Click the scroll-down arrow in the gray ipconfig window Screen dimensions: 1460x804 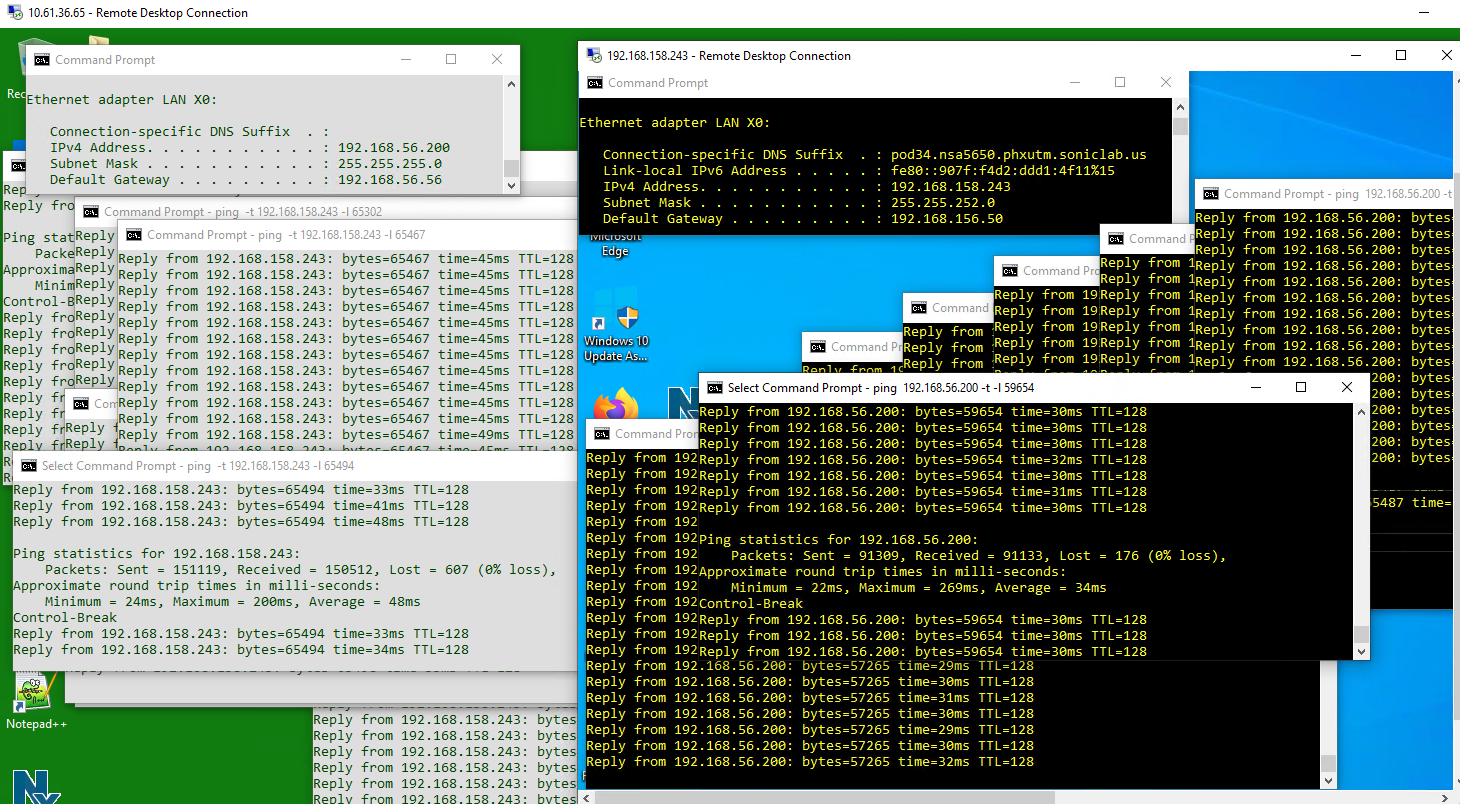(511, 185)
